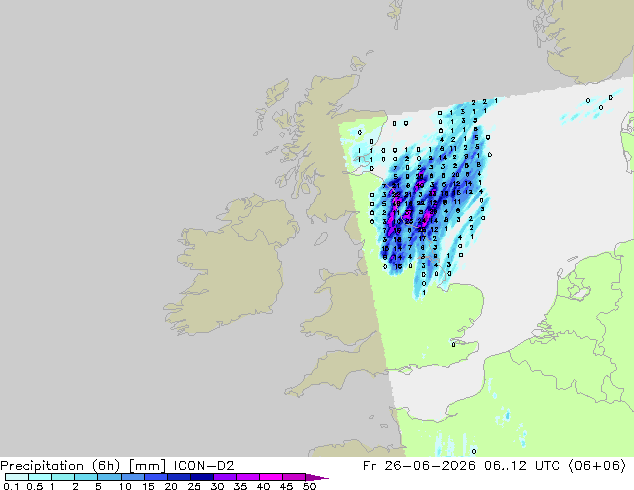
Task: Click the "10" legend scale label
Action: click(x=125, y=486)
